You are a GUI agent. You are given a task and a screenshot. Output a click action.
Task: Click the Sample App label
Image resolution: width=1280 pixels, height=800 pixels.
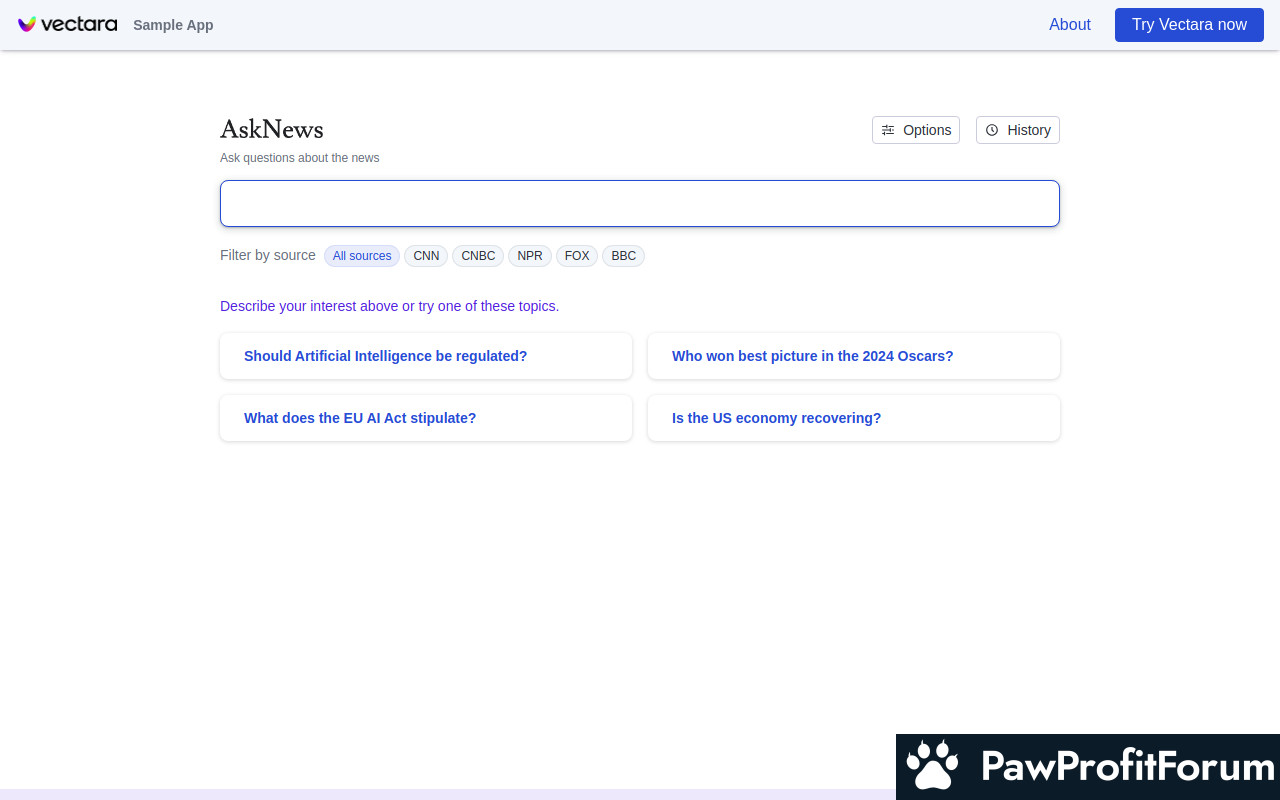coord(173,25)
